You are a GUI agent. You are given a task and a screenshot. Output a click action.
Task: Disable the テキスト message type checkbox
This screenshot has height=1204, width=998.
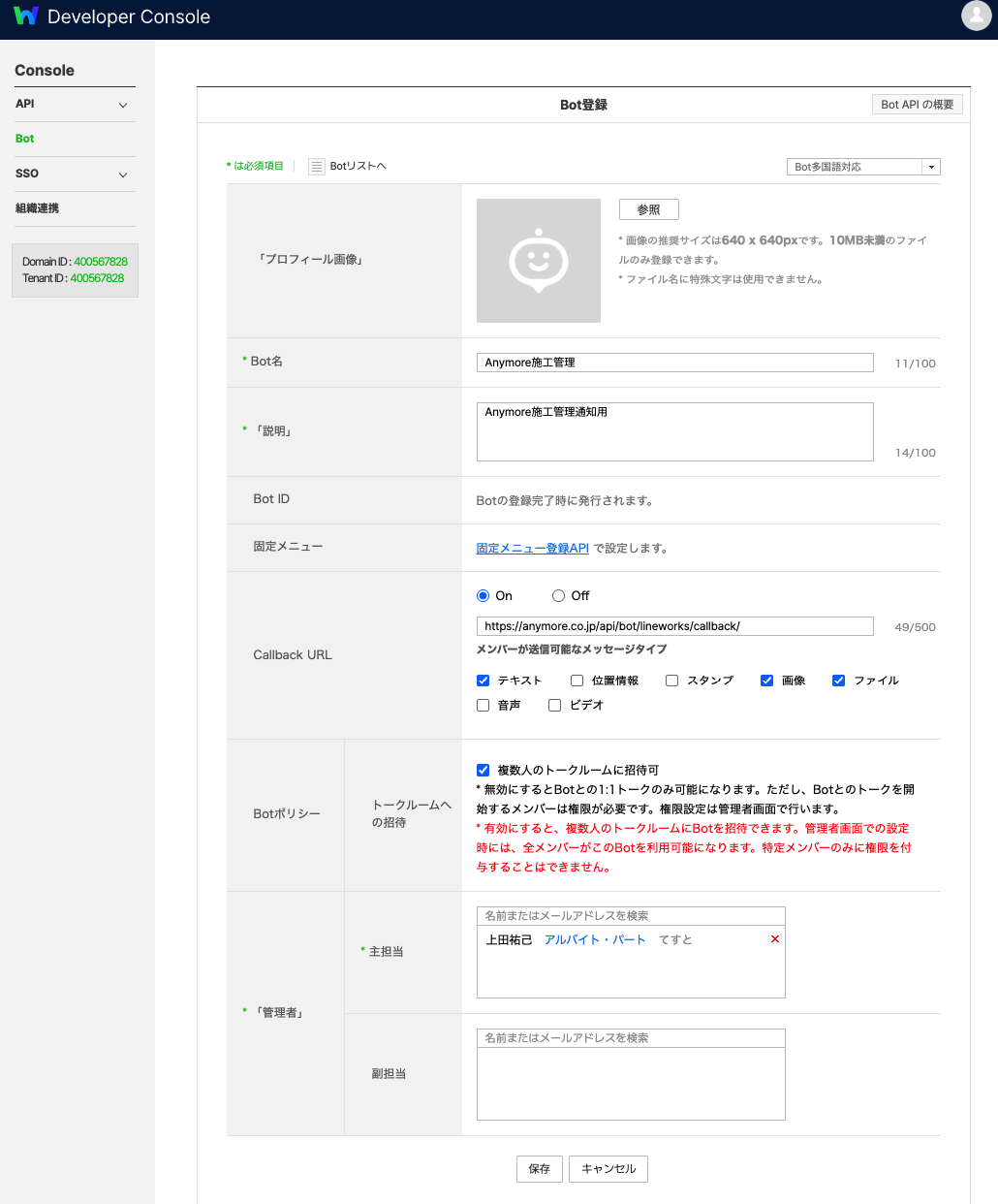tap(483, 680)
